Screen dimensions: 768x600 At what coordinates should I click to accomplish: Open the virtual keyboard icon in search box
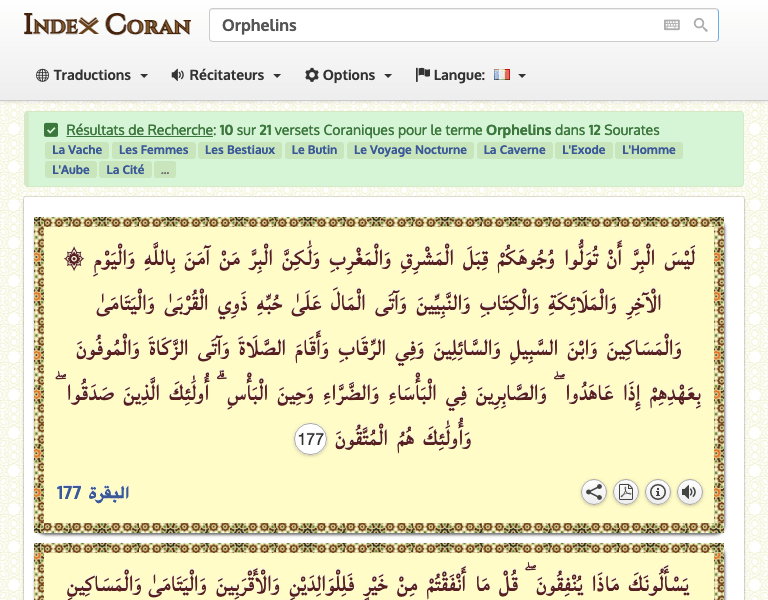(672, 25)
